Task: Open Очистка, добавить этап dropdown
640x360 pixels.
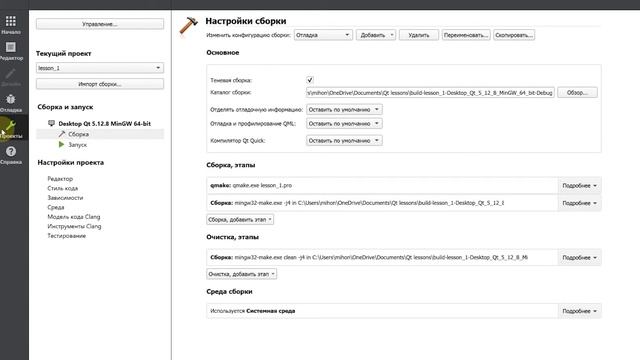Action: [x=242, y=274]
